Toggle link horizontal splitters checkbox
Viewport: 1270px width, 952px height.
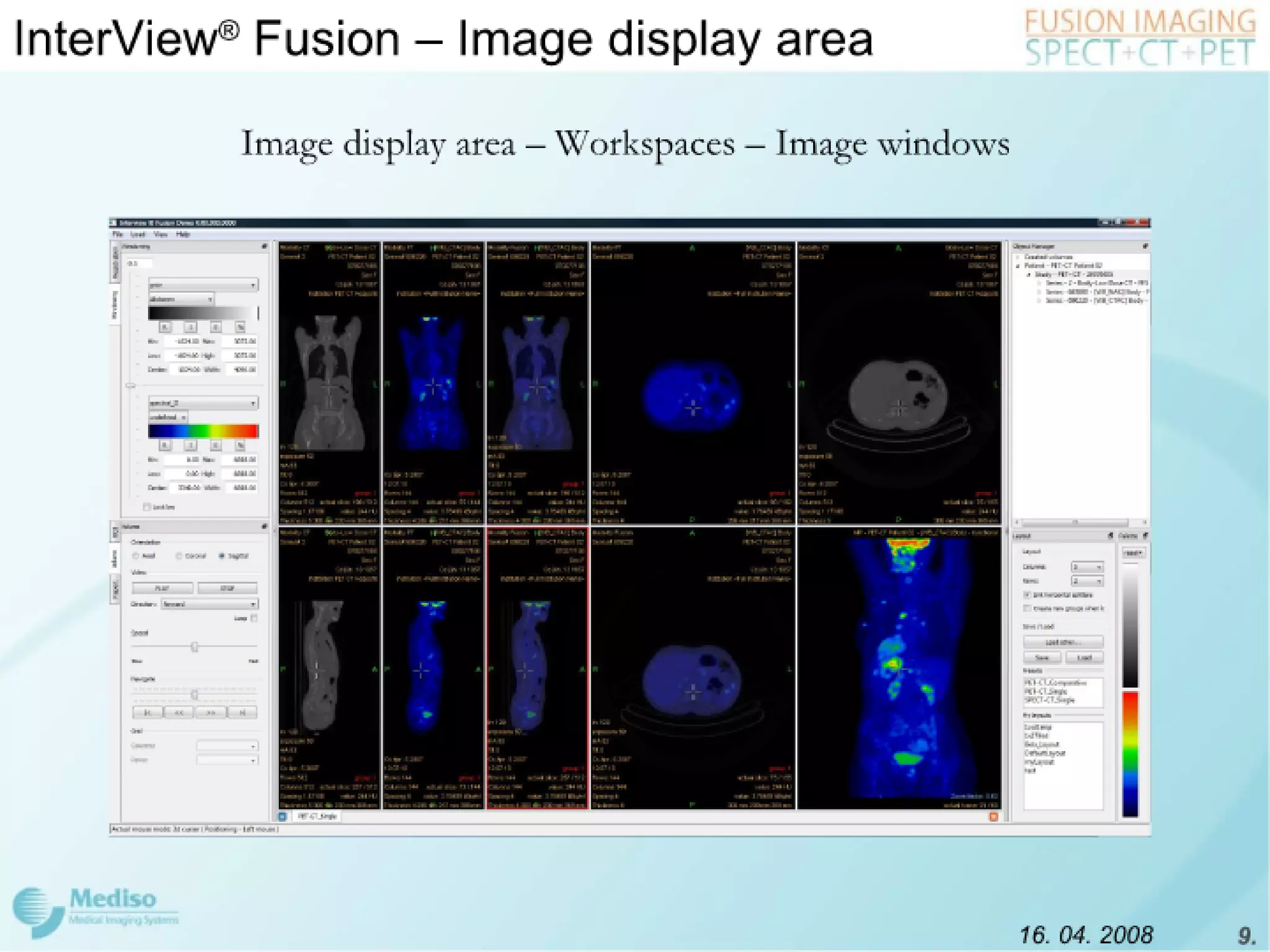[x=1028, y=595]
